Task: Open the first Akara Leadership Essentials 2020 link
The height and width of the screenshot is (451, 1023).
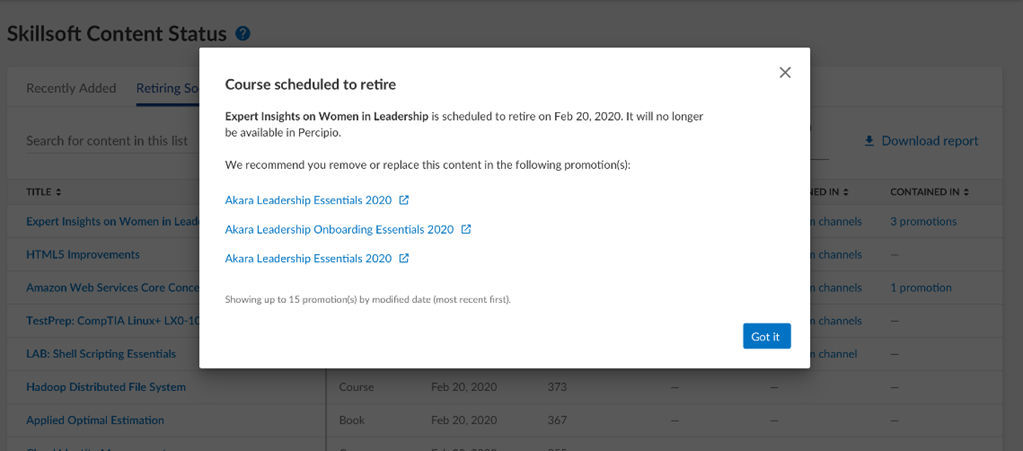Action: (x=308, y=201)
